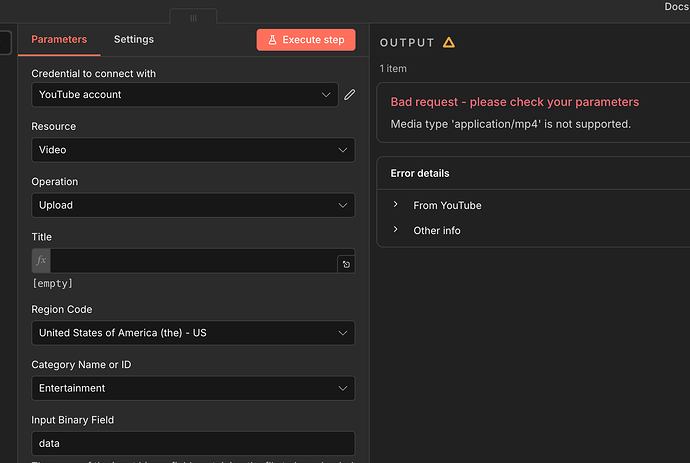The width and height of the screenshot is (690, 463).
Task: Open the Docs link
Action: pos(676,7)
